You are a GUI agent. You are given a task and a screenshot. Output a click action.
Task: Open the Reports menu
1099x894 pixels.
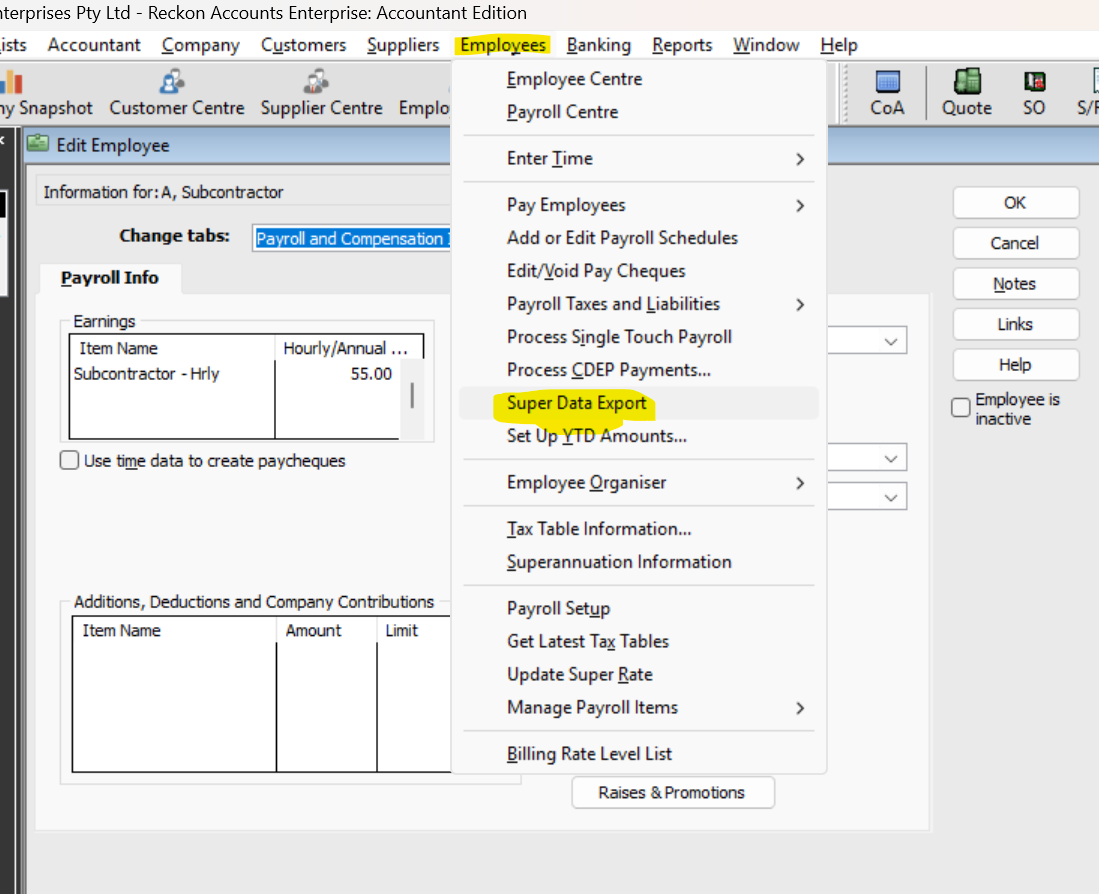pyautogui.click(x=682, y=45)
